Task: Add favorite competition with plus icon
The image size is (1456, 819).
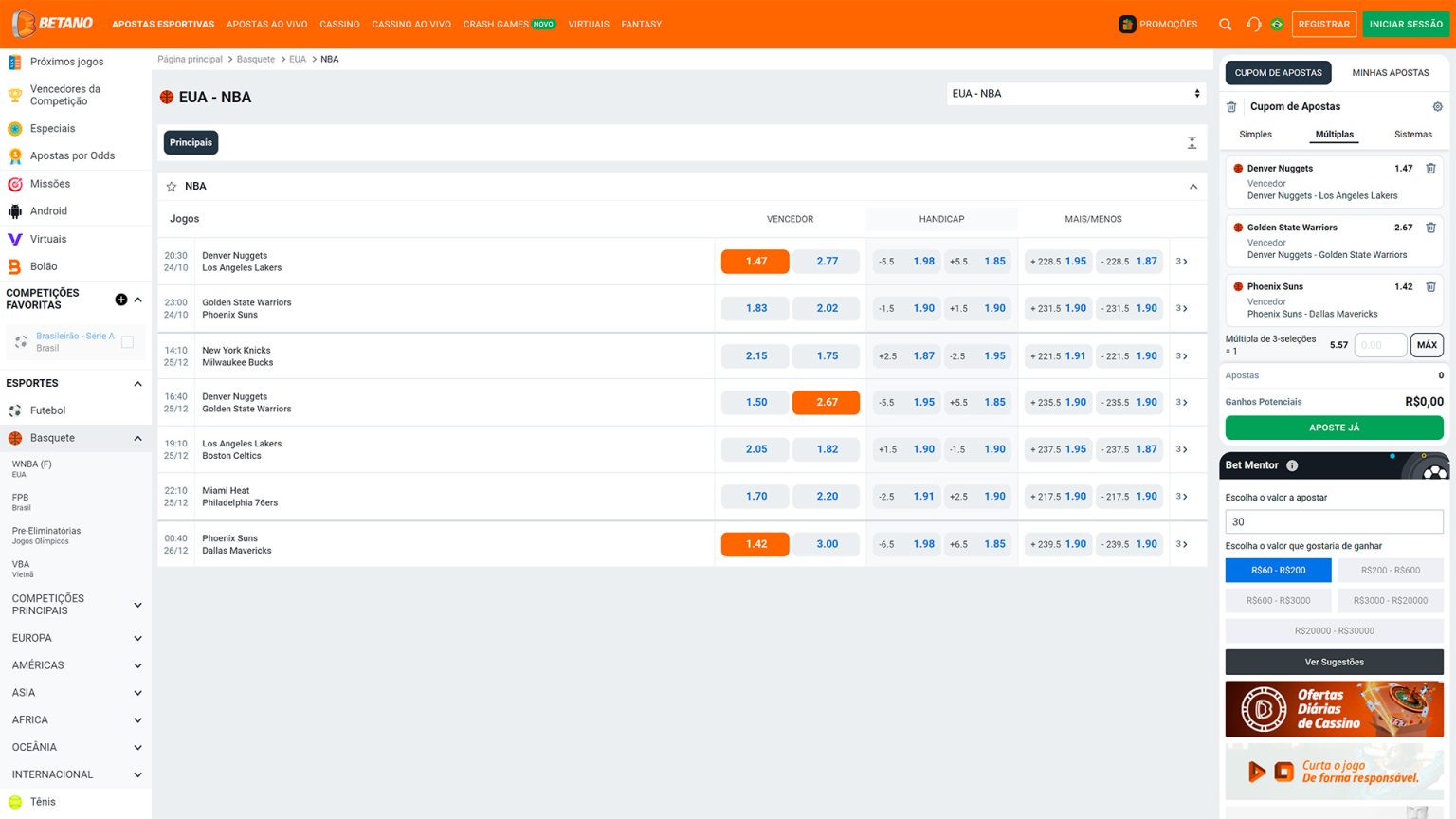Action: (121, 300)
